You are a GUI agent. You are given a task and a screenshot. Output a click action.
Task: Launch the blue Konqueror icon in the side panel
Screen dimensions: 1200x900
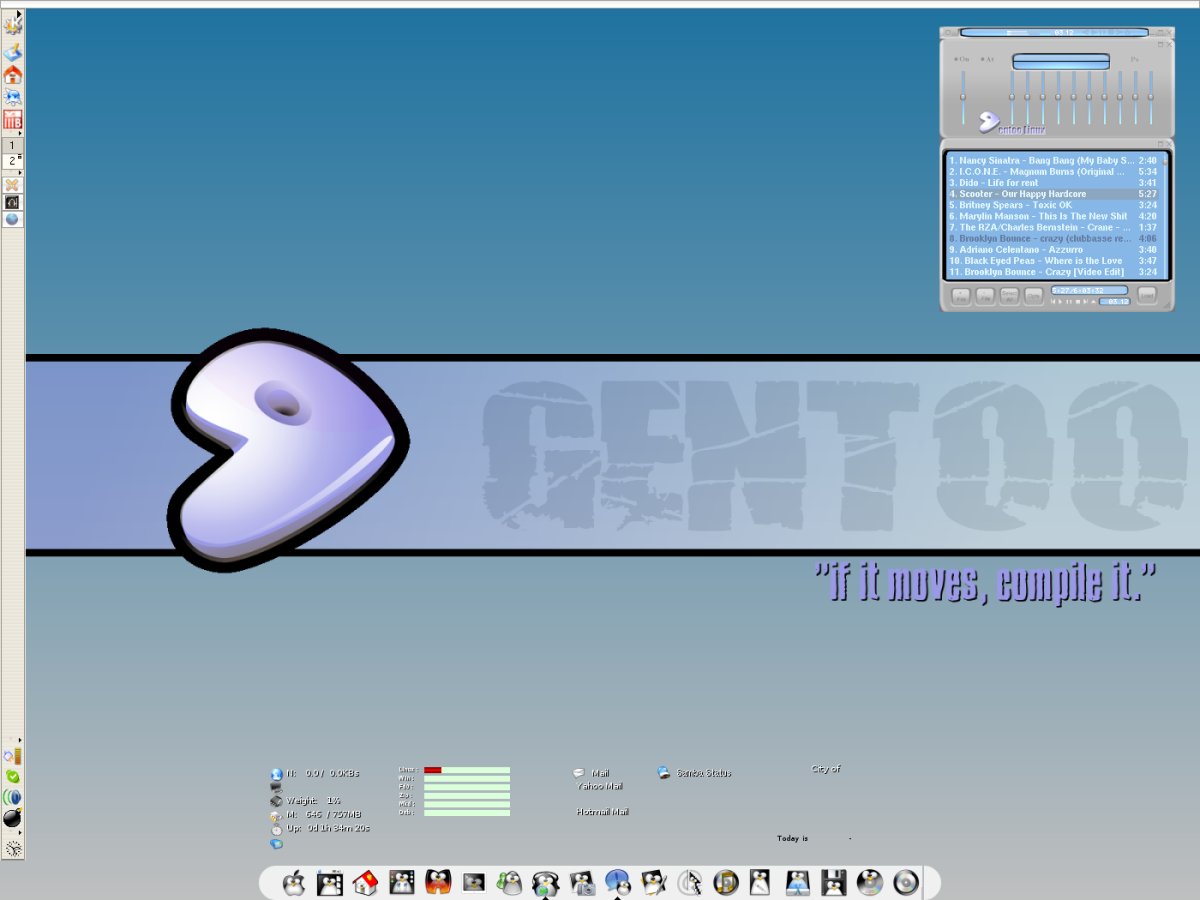click(12, 97)
